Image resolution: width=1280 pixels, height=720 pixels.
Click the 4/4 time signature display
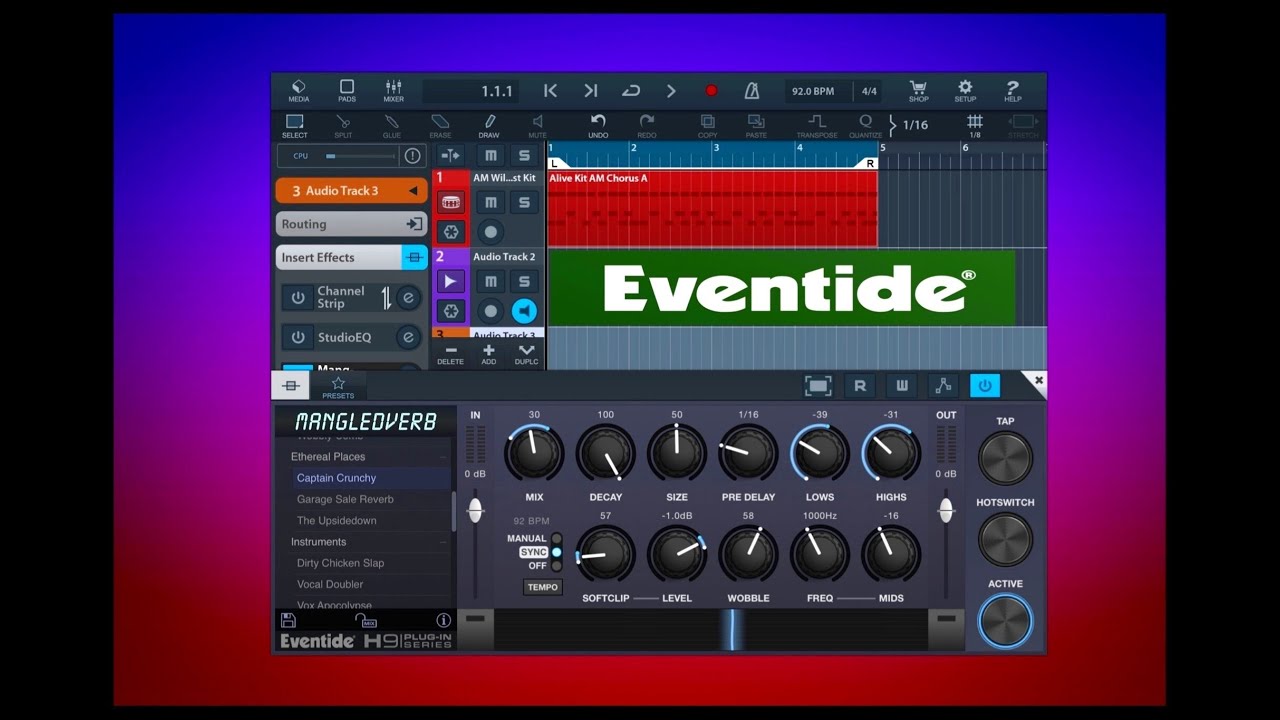pyautogui.click(x=869, y=91)
